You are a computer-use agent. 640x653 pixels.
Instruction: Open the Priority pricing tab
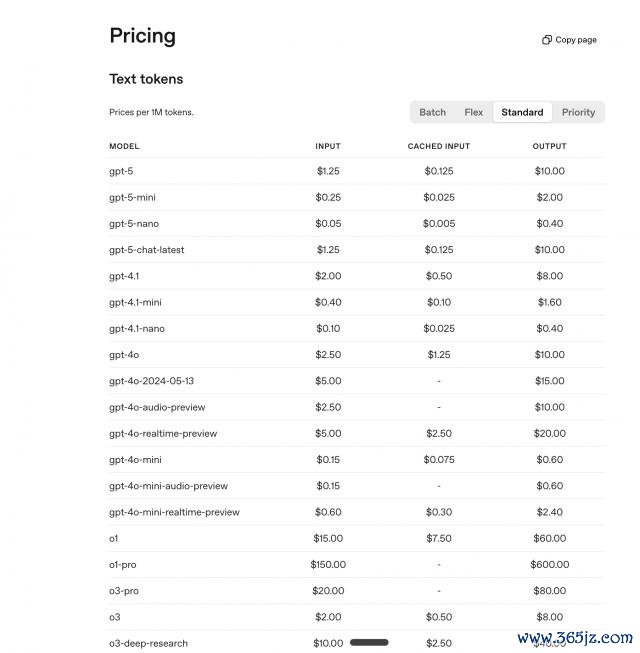pos(578,112)
